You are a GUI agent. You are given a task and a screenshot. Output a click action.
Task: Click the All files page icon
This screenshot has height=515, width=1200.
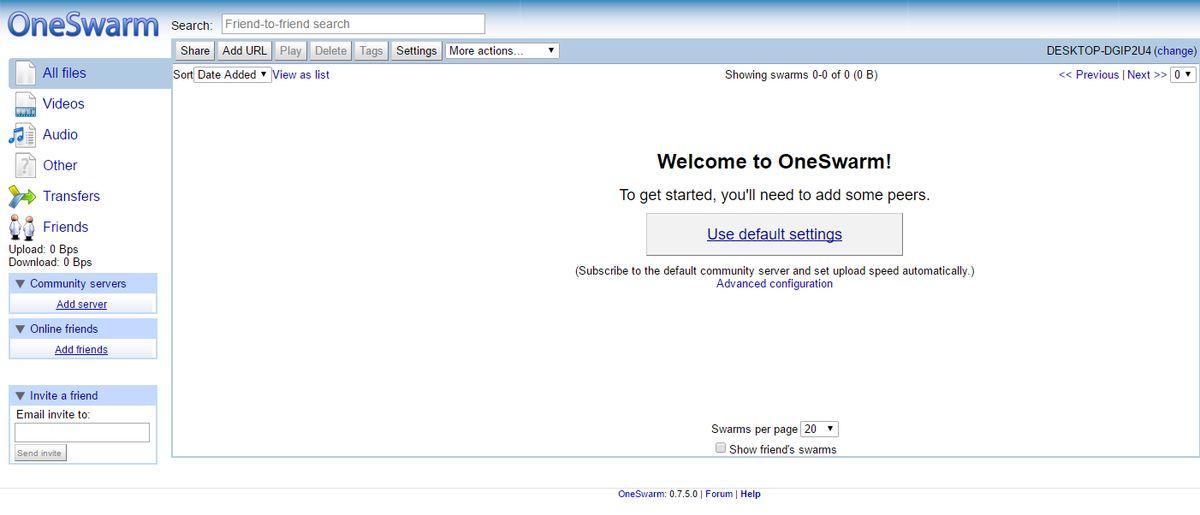point(24,73)
